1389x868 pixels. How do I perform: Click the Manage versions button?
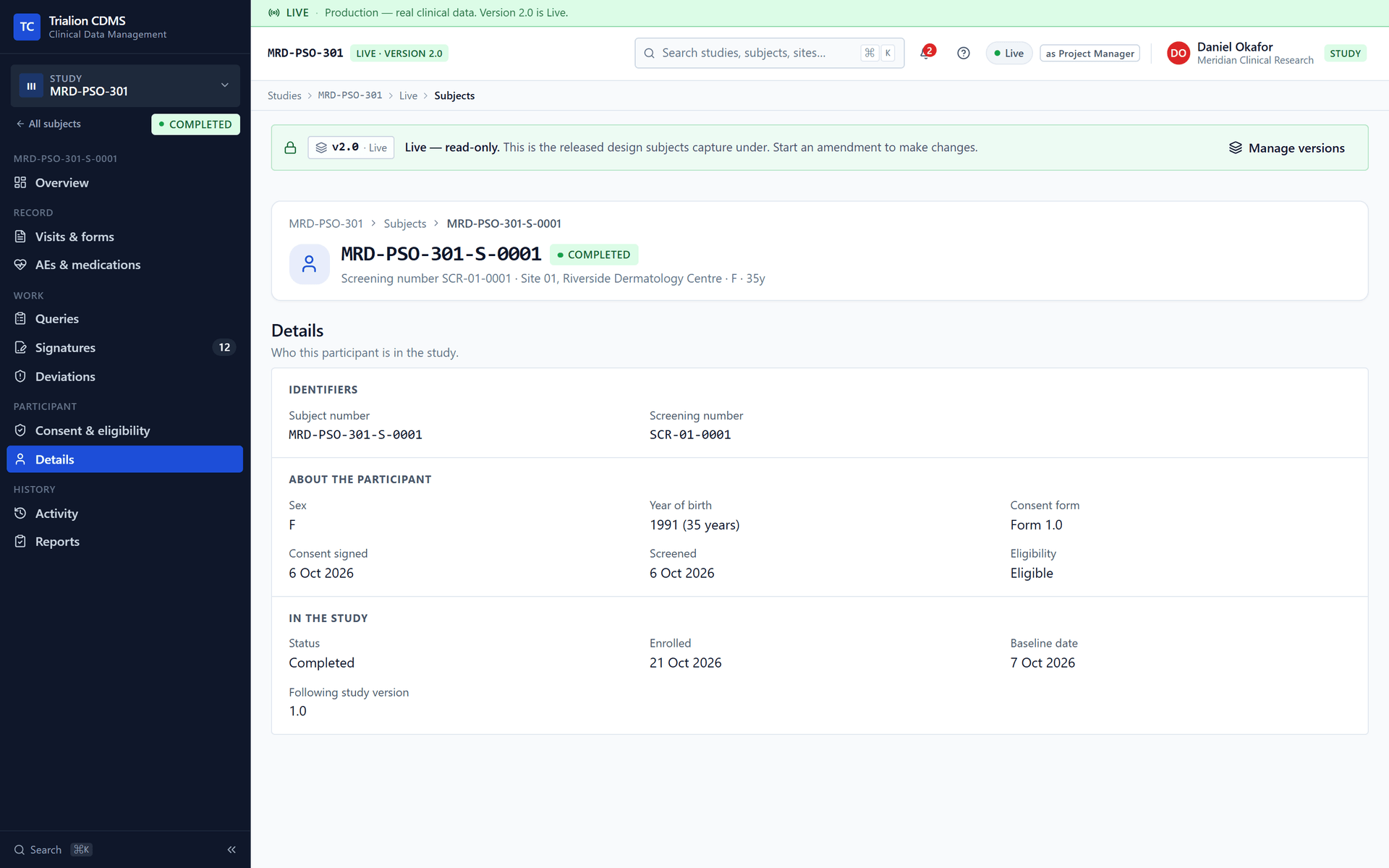click(x=1287, y=148)
